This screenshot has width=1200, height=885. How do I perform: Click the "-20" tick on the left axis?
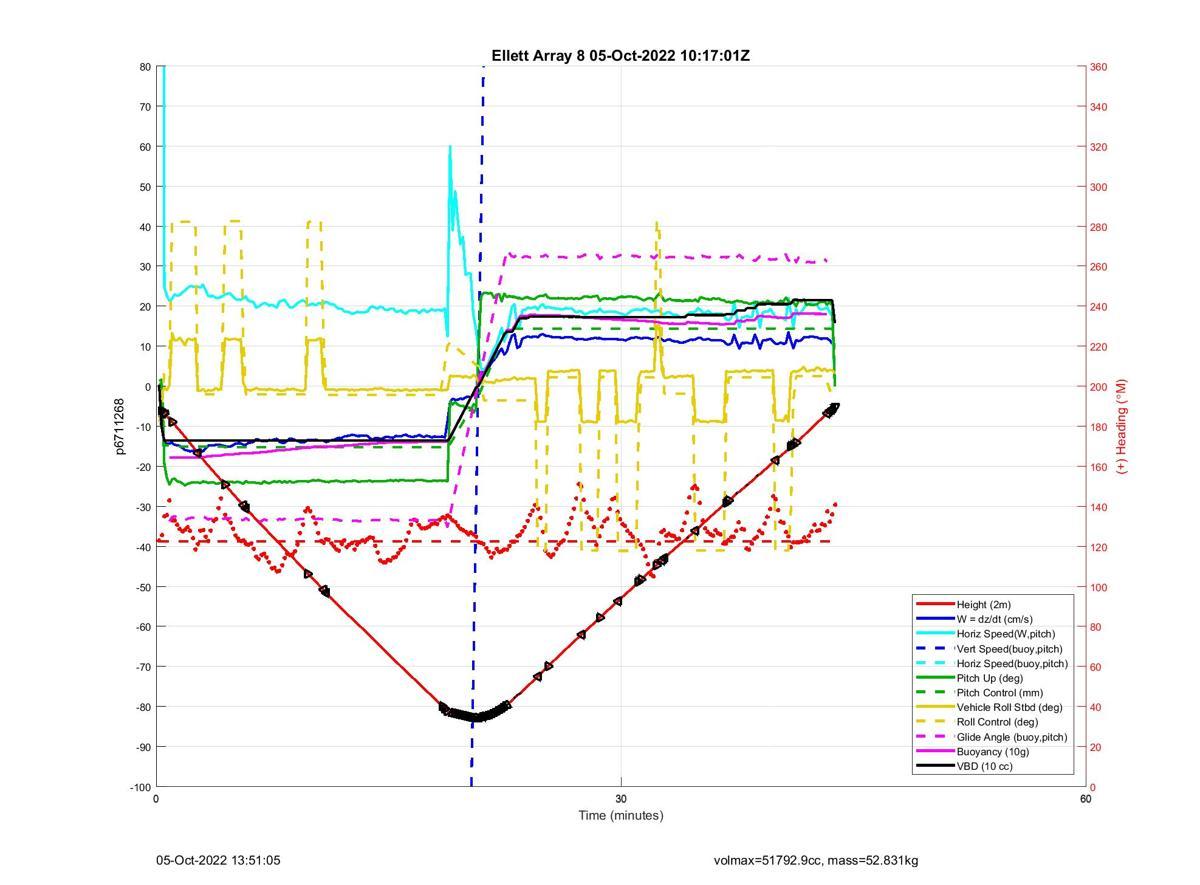143,467
